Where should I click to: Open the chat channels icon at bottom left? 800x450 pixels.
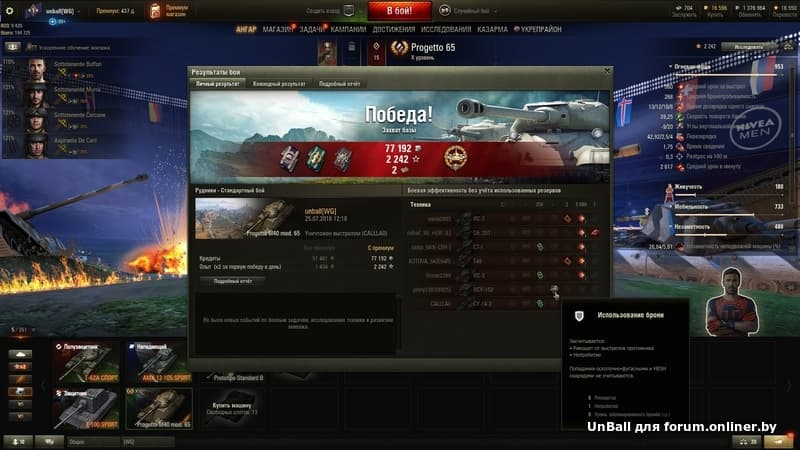49,441
